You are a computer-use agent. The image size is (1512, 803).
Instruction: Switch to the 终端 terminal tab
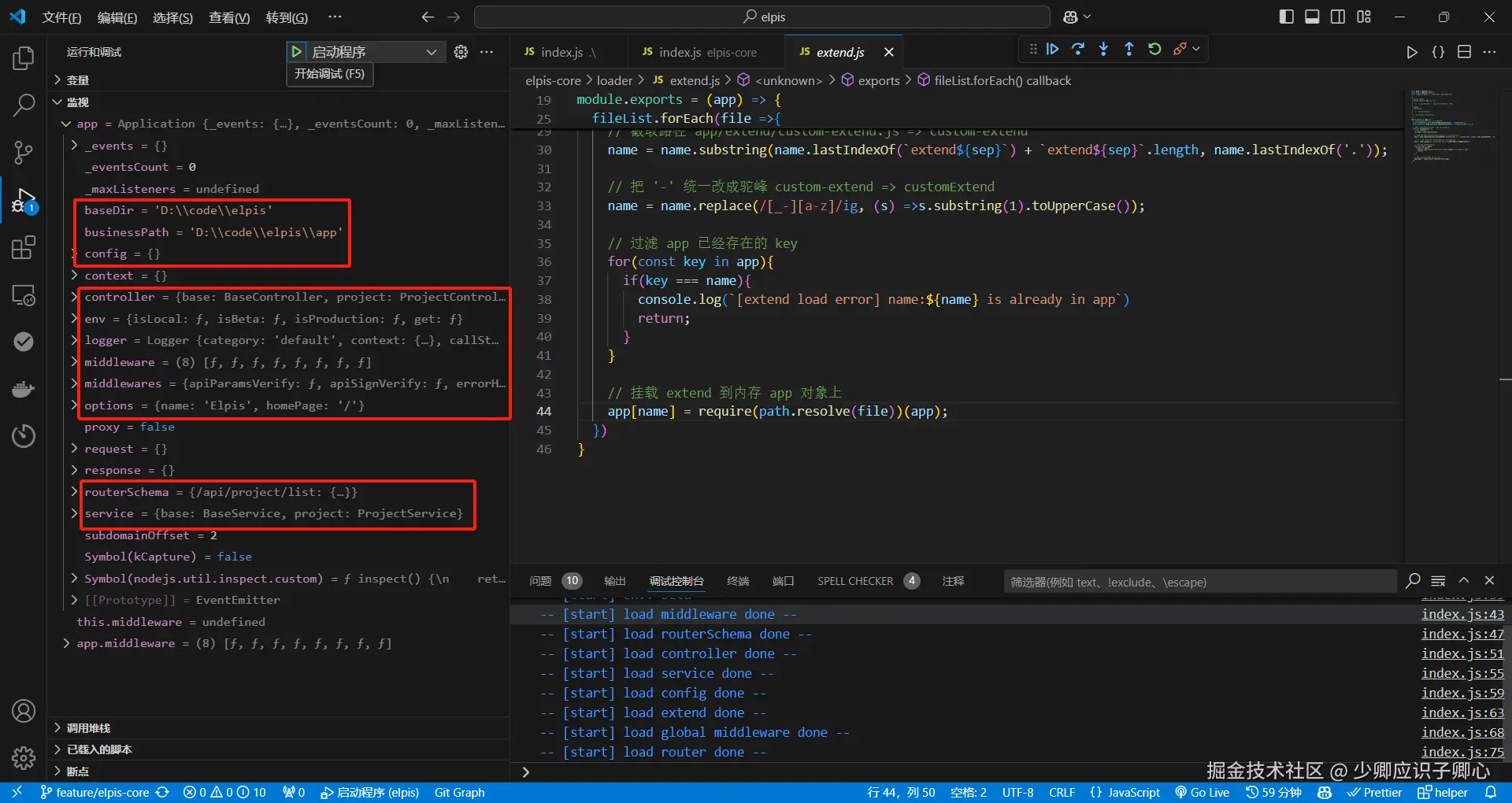(737, 581)
